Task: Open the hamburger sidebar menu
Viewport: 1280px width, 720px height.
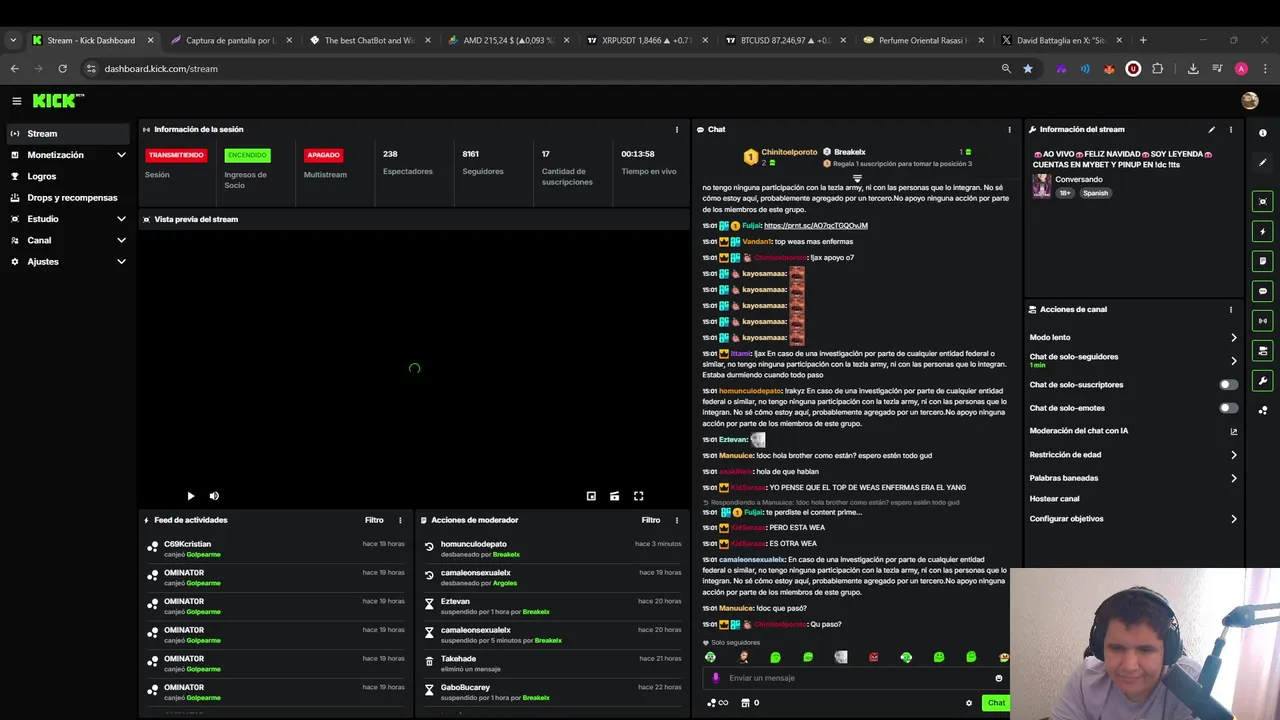Action: pos(16,101)
